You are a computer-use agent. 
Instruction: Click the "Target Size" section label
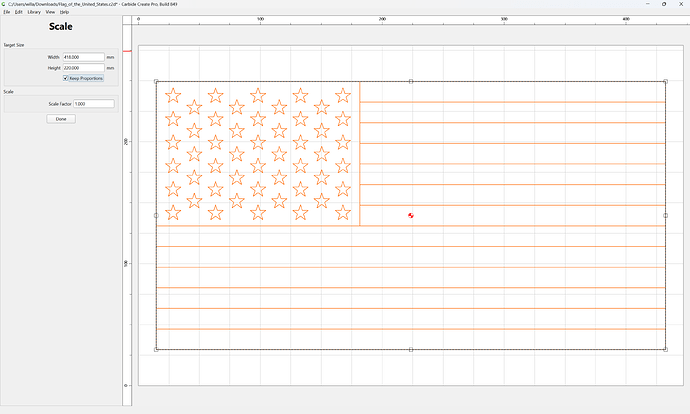14,45
